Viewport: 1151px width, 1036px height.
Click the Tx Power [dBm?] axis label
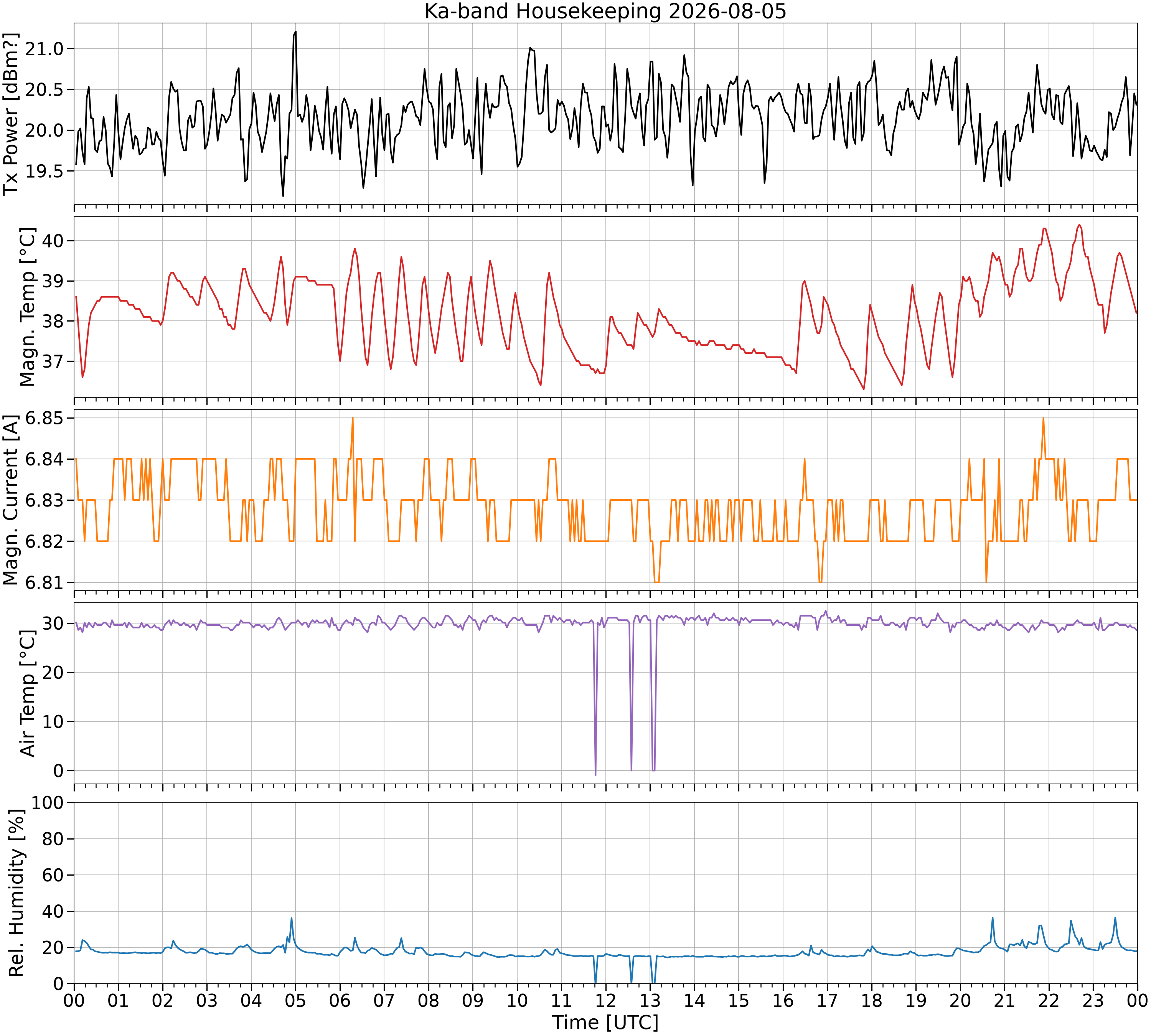coord(12,114)
